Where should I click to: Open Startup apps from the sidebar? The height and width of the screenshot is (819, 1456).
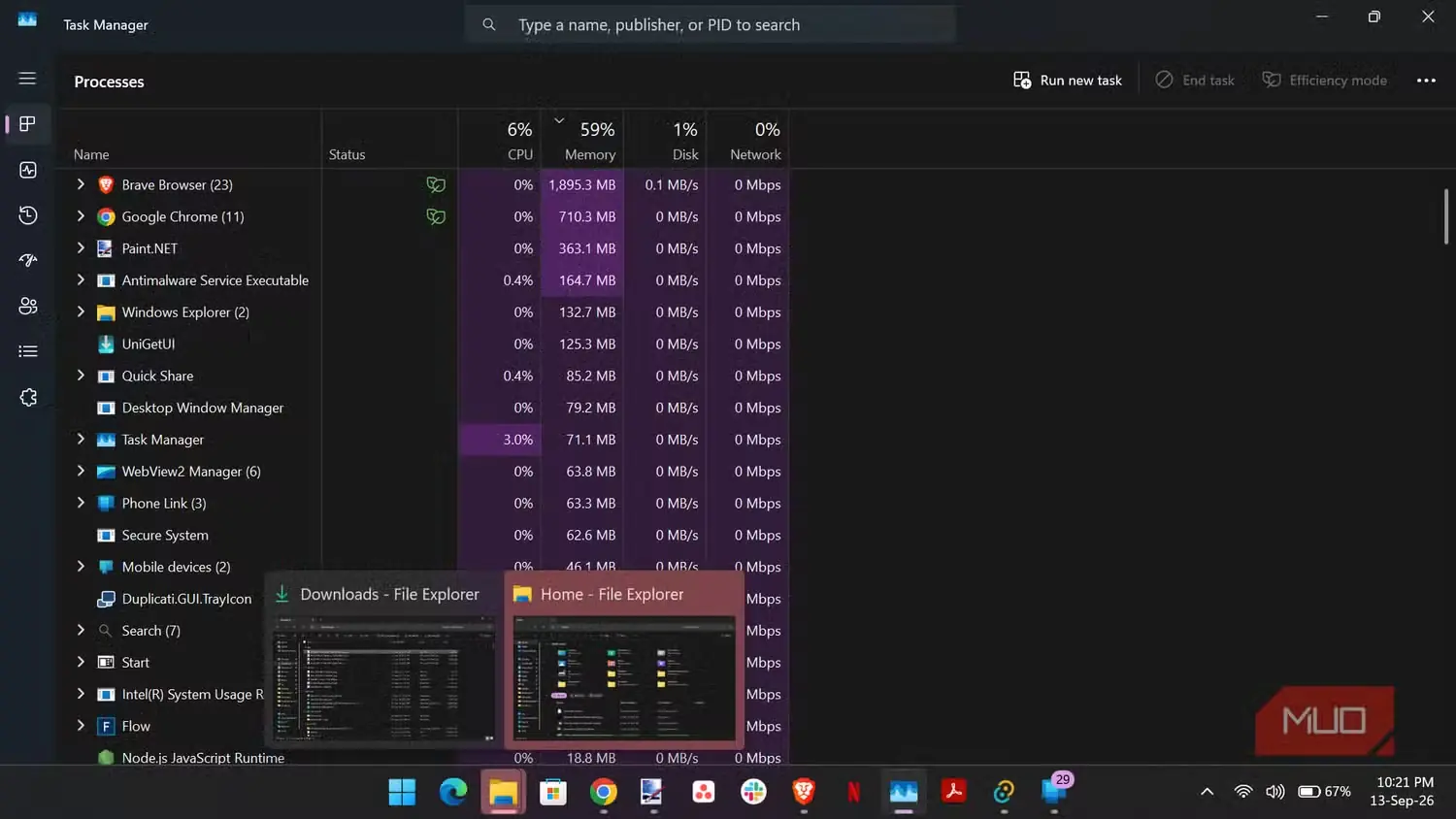[x=27, y=260]
